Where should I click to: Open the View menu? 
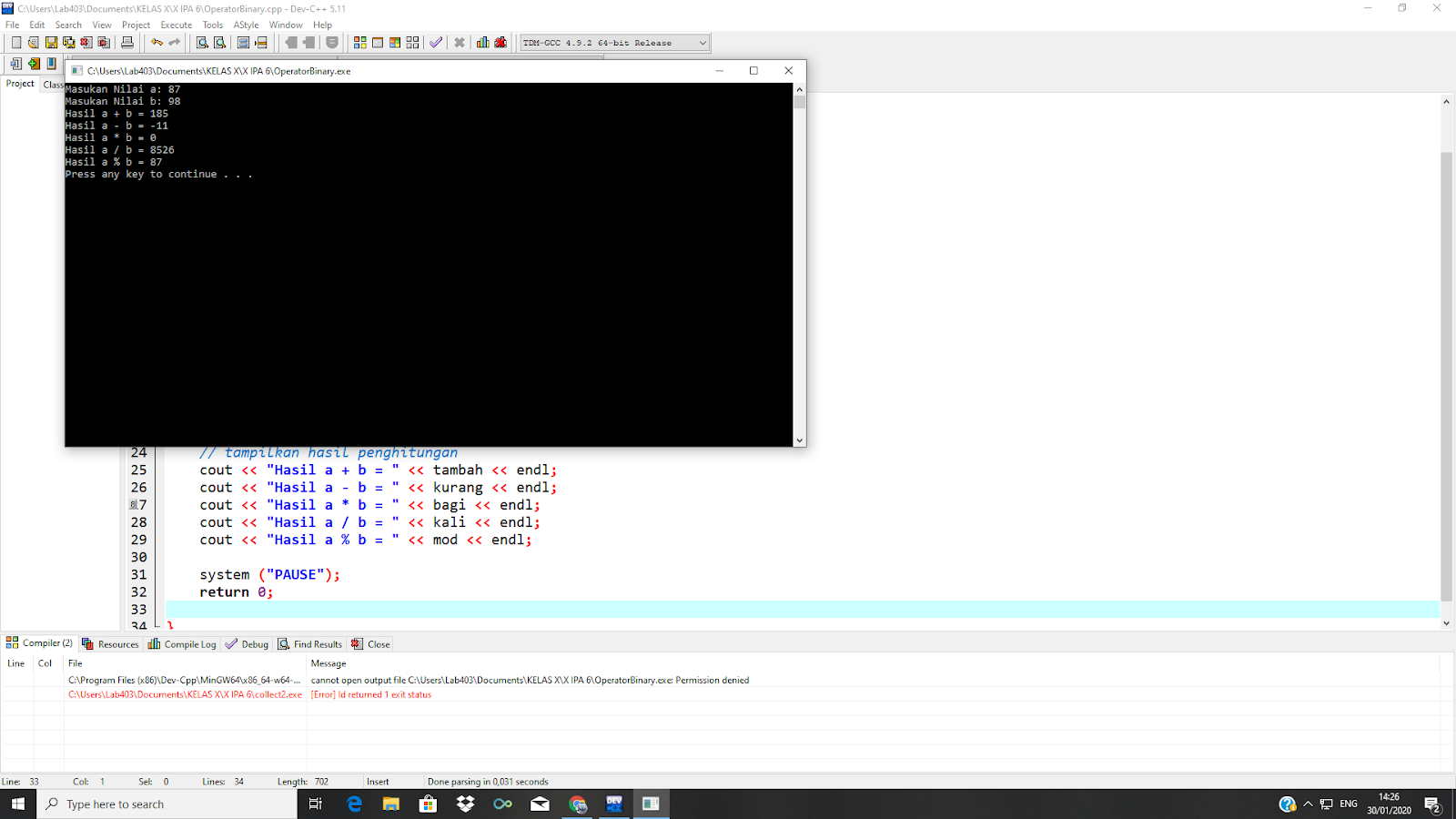pos(102,25)
